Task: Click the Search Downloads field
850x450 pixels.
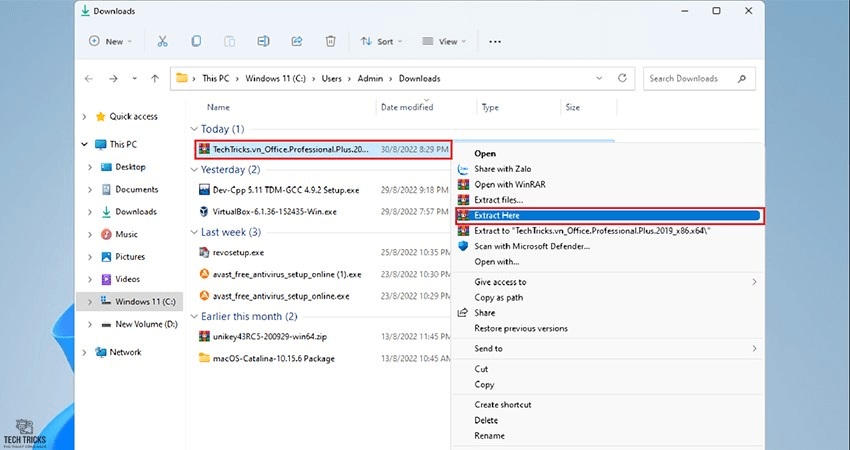Action: (699, 79)
